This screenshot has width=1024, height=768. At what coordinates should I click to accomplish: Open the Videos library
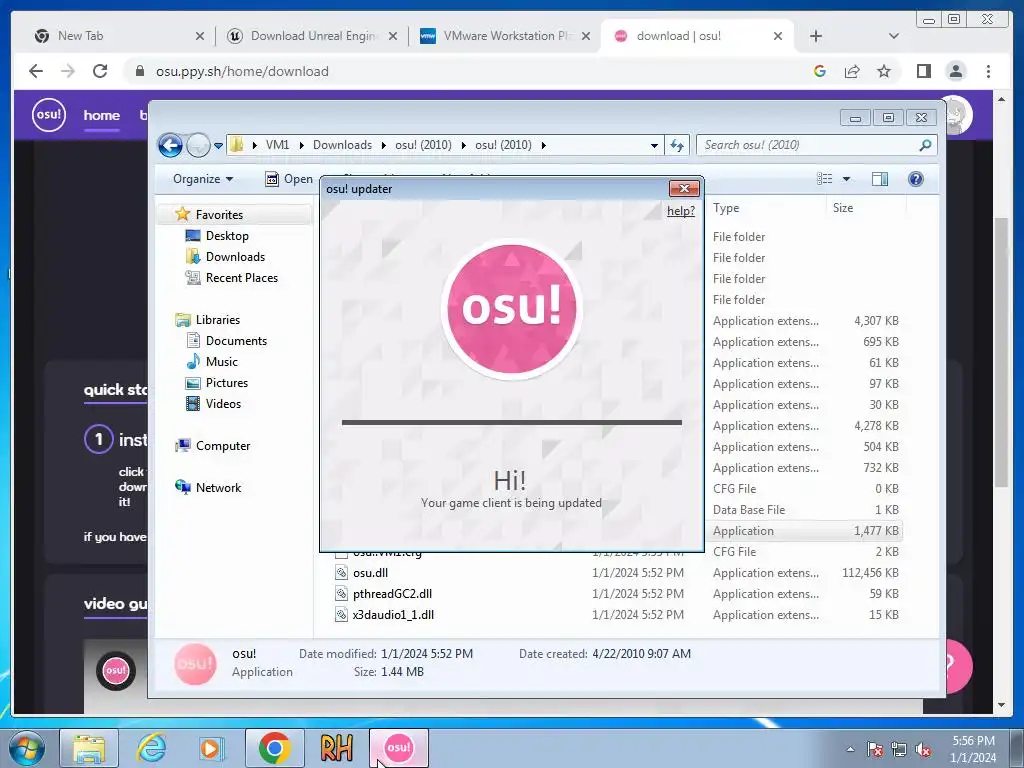coord(223,404)
